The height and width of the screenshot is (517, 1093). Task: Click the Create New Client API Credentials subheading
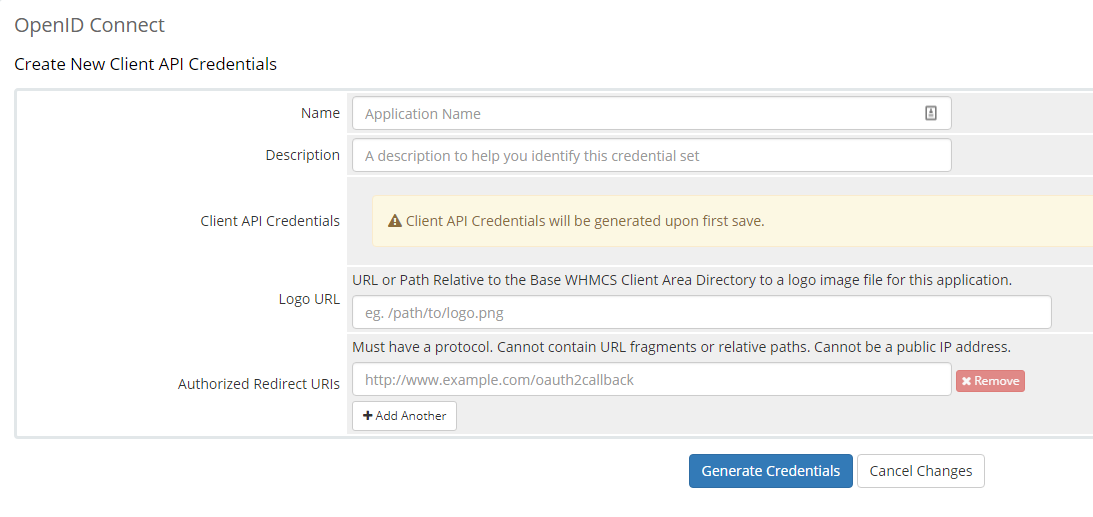click(x=146, y=65)
